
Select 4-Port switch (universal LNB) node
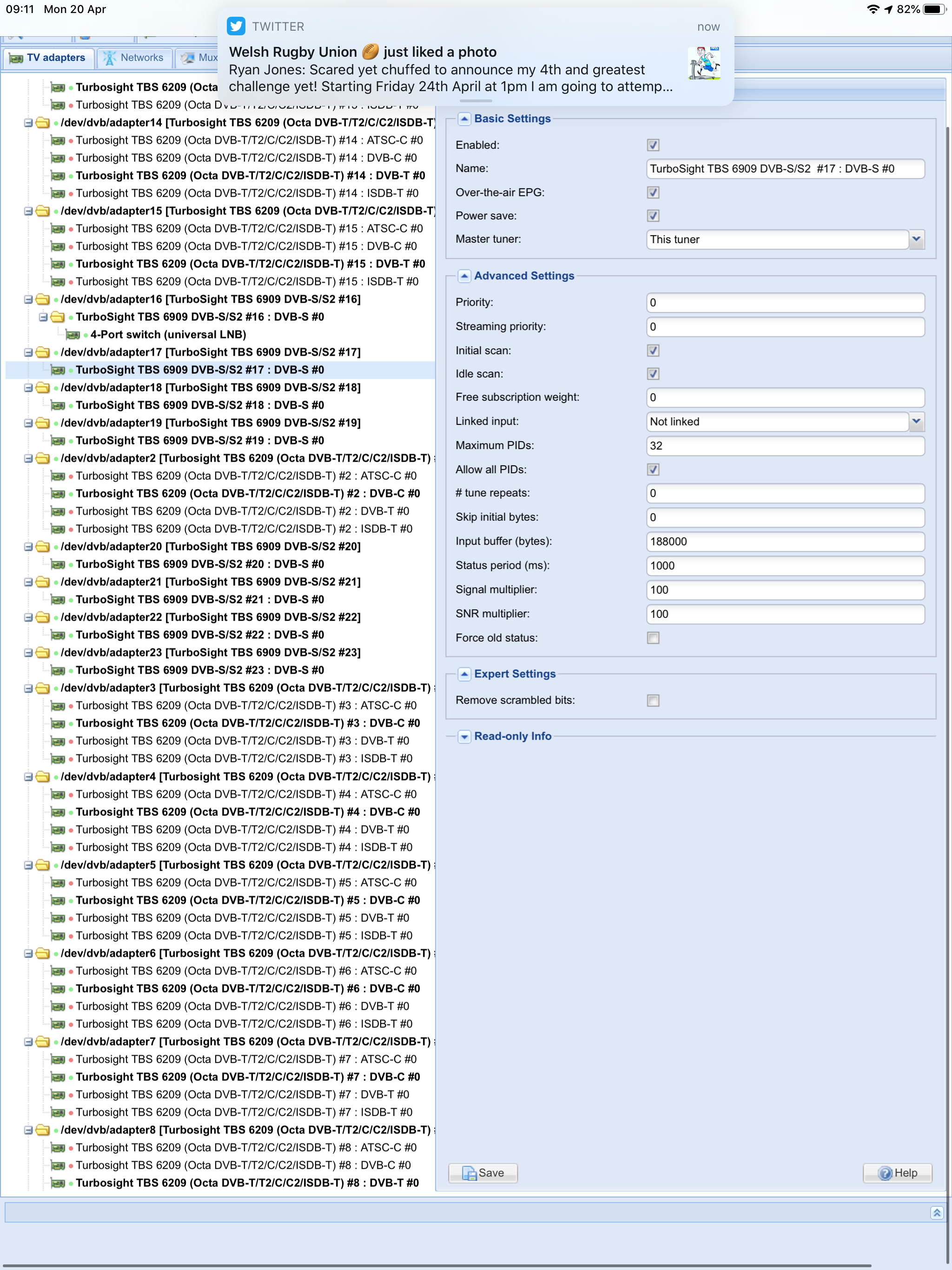[168, 335]
